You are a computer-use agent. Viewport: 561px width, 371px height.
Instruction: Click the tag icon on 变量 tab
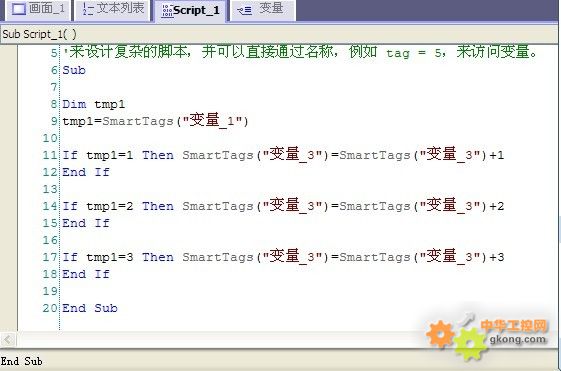pyautogui.click(x=244, y=11)
